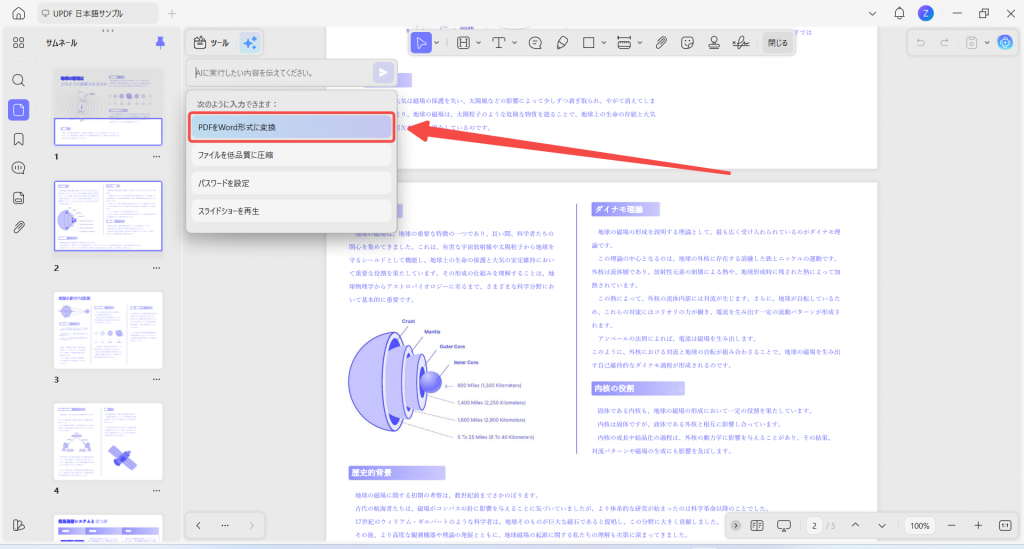The image size is (1024, 549).
Task: Open the UPDF cloud icon top right
Action: coord(1005,42)
